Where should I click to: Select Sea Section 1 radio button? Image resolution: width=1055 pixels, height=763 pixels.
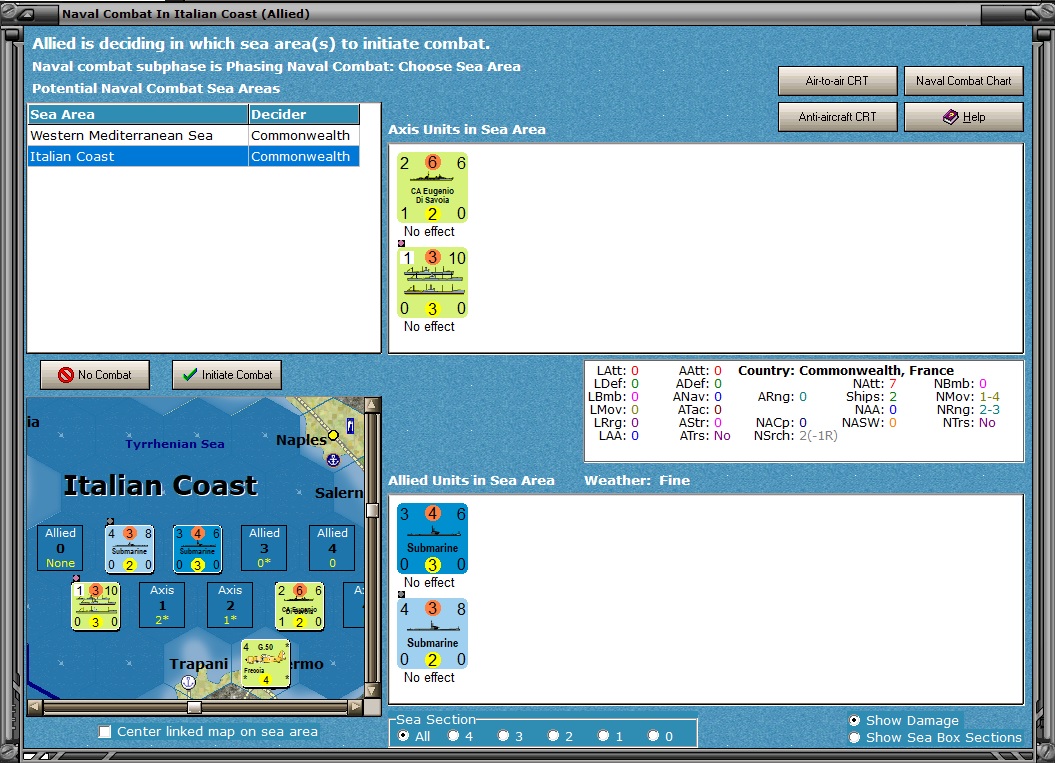click(x=604, y=736)
